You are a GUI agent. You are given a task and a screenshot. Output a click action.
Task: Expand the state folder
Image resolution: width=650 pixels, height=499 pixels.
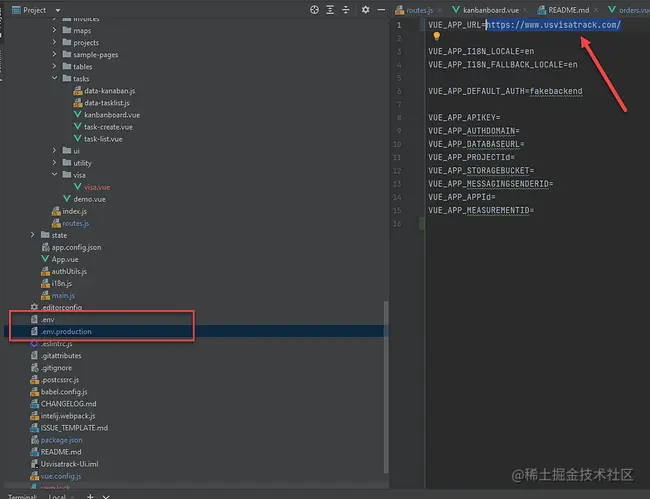click(33, 235)
